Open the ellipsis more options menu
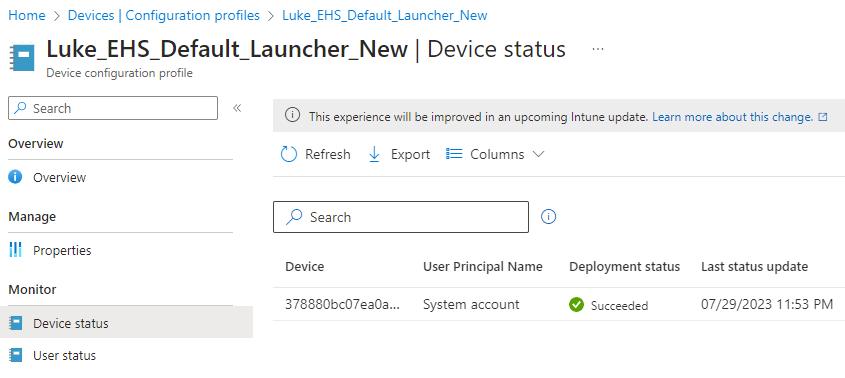 pos(598,49)
